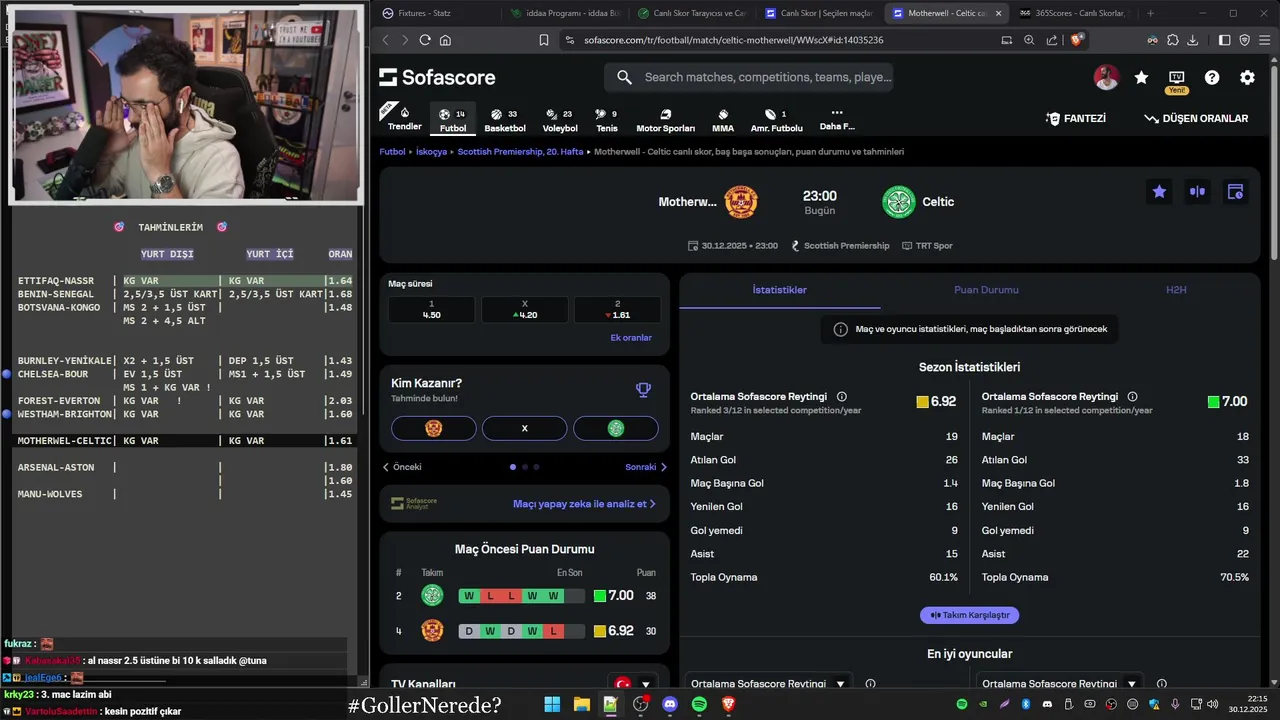Open info icon beside right Ortalama Sofascore Reytingi
Viewport: 1280px width, 720px height.
(x=1132, y=397)
